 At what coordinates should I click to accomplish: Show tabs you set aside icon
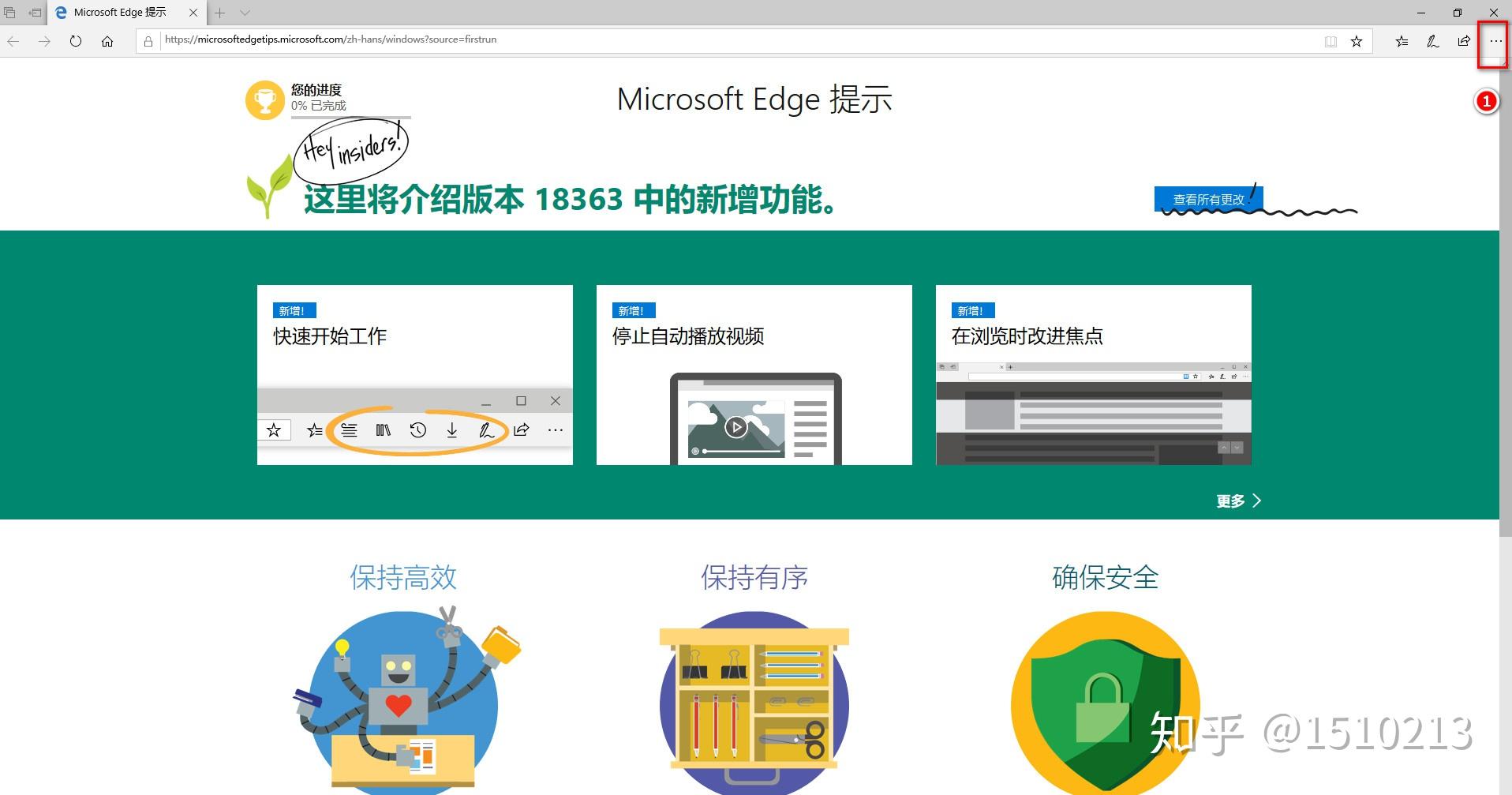[x=34, y=12]
